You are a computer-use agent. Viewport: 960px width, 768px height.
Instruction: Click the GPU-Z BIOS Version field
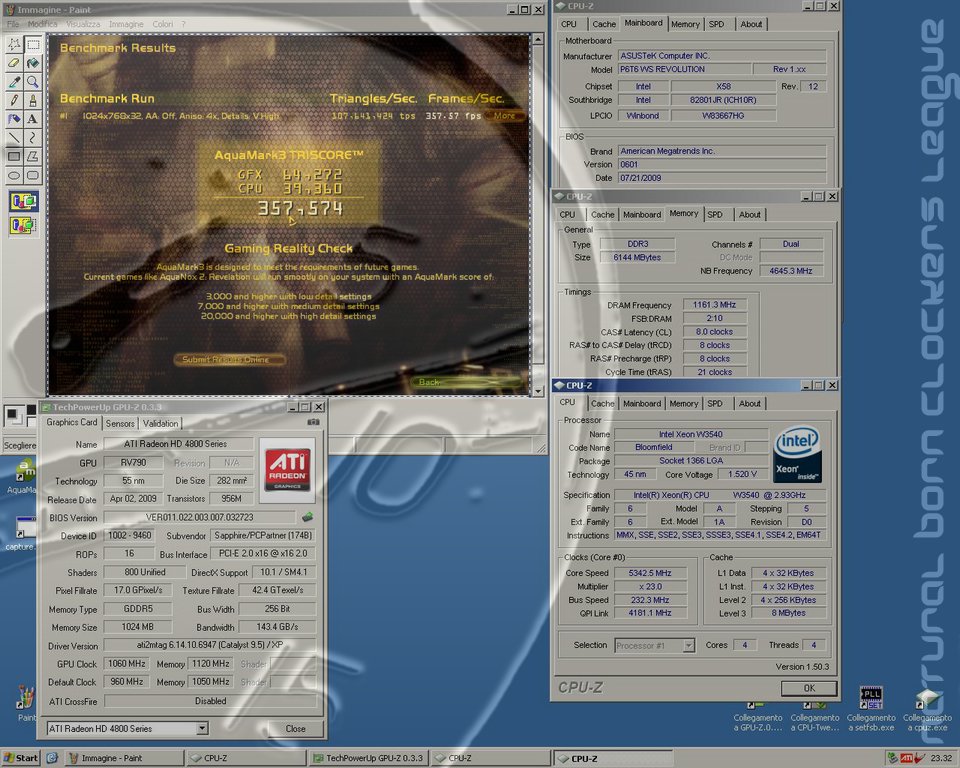200,517
